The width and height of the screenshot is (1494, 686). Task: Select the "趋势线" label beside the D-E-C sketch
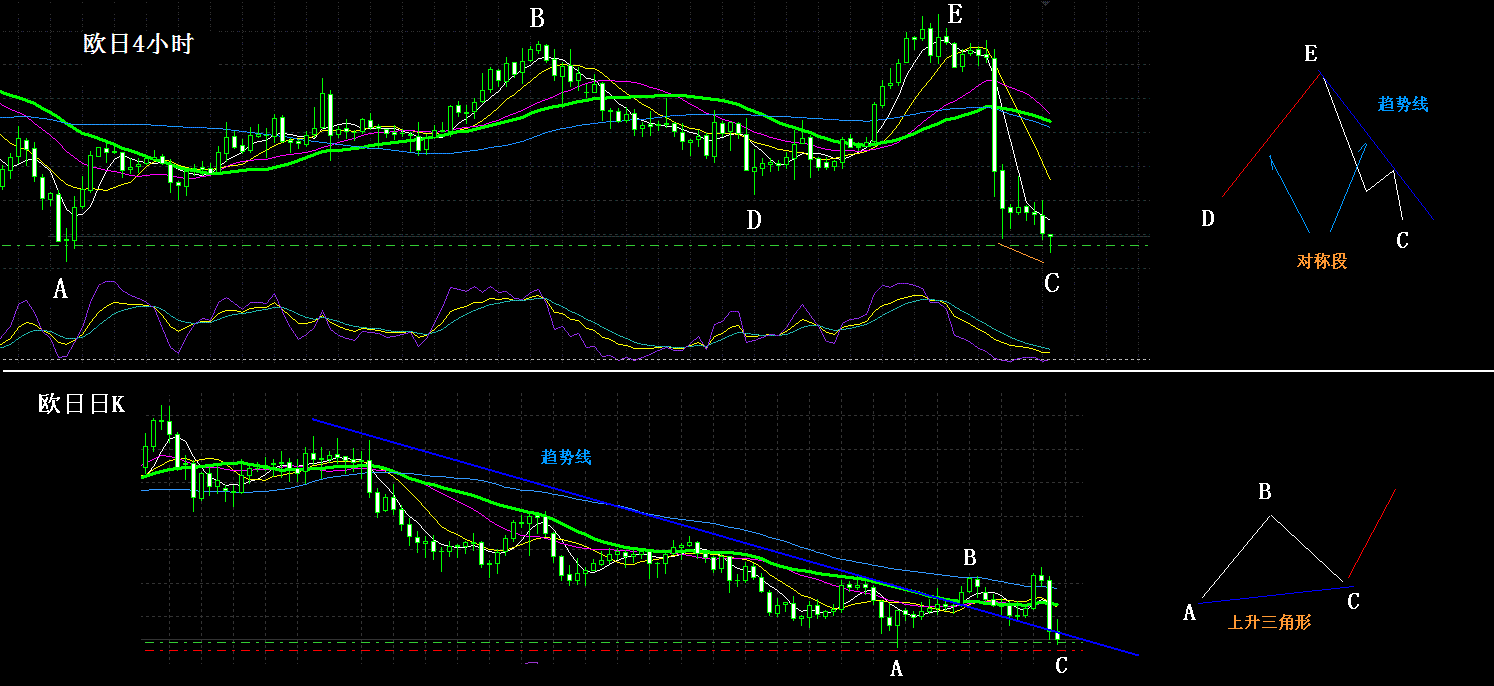click(x=1402, y=104)
